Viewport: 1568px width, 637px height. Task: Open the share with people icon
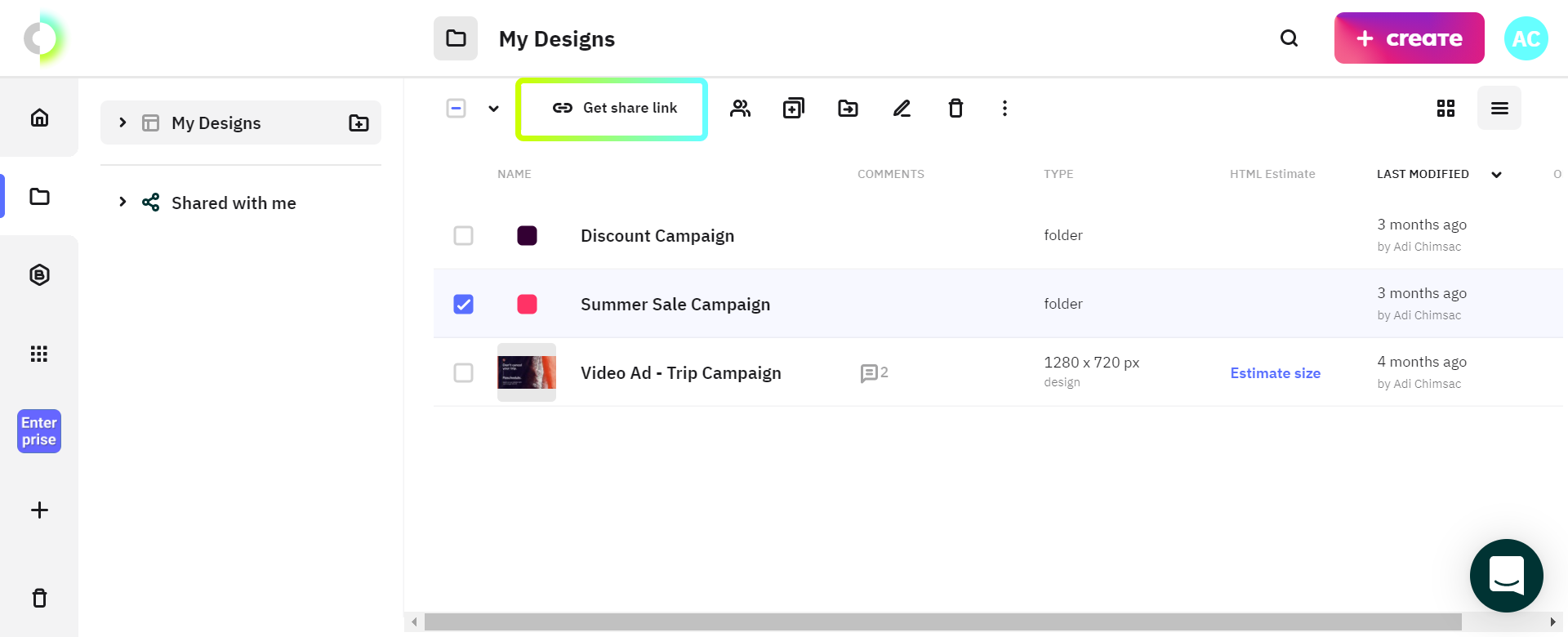tap(740, 108)
